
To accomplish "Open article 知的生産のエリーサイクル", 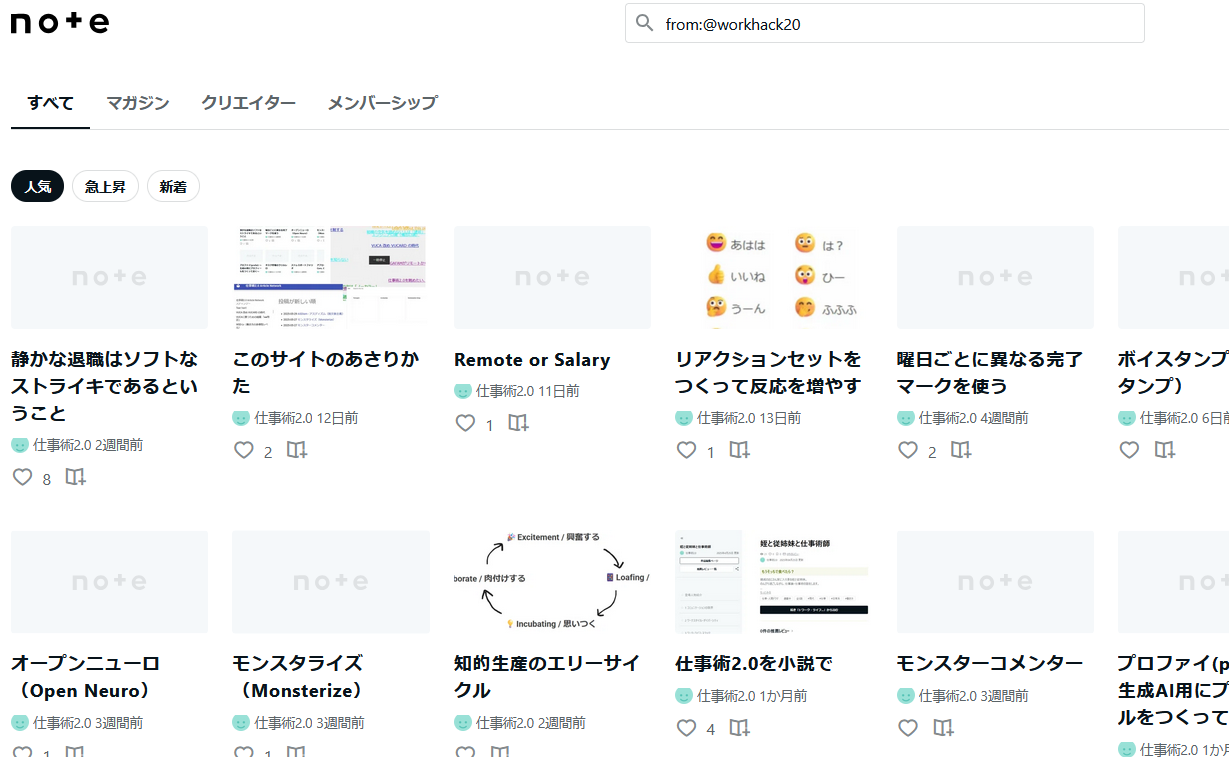I will coord(547,677).
